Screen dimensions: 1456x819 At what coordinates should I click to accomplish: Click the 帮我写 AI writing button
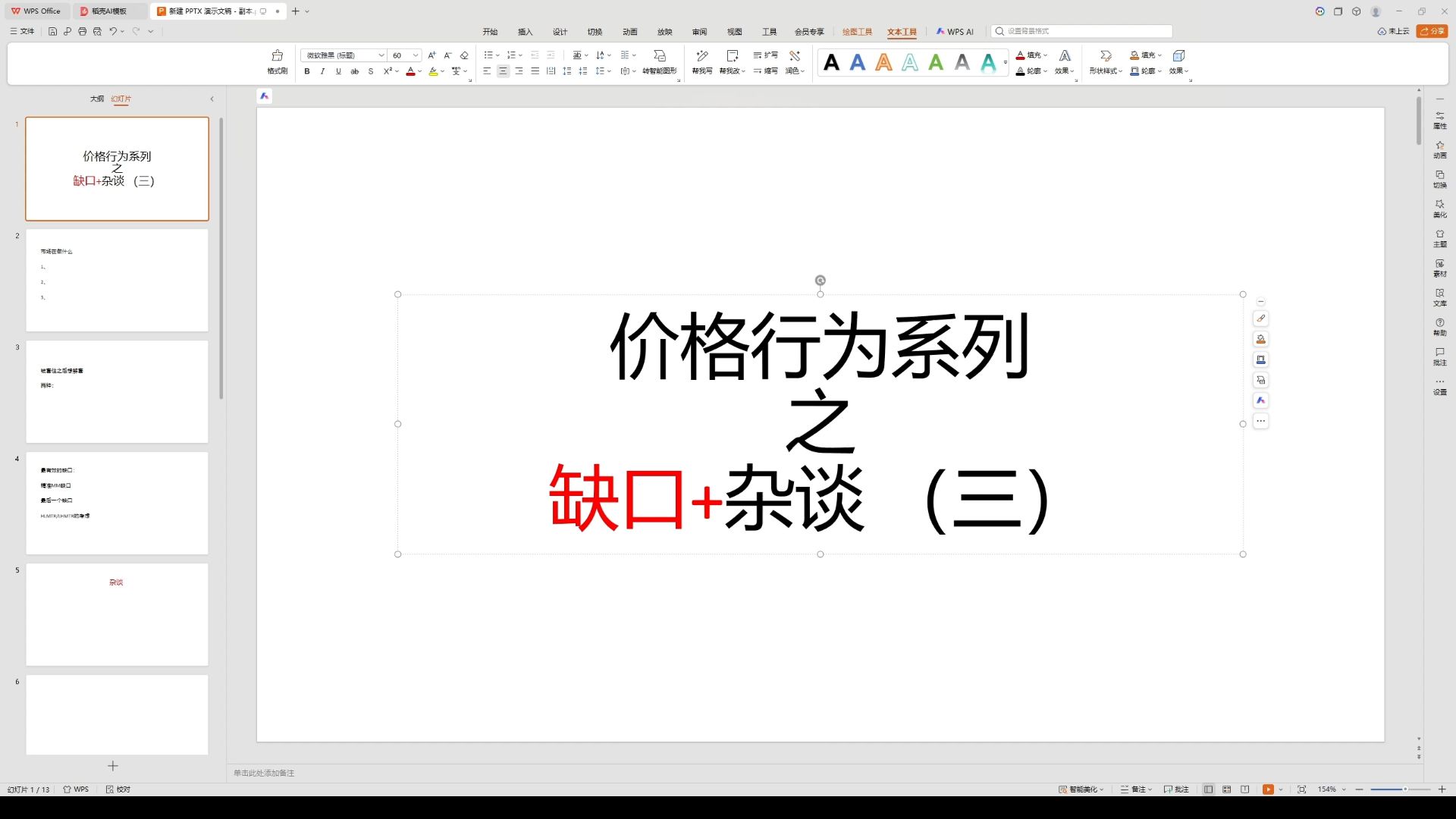702,62
